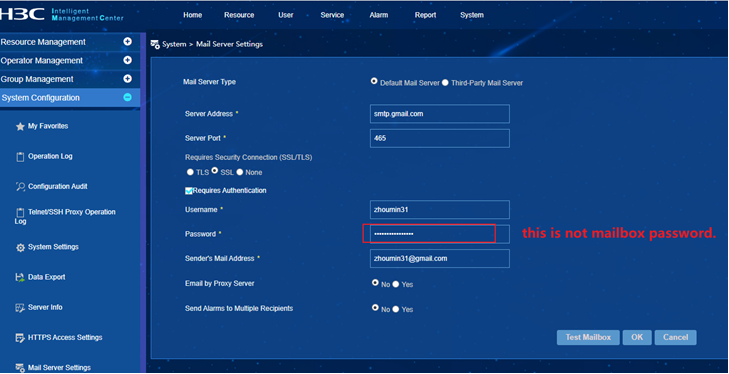Set Email by Proxy Server to No
Viewport: 729px width, 374px height.
[x=375, y=282]
